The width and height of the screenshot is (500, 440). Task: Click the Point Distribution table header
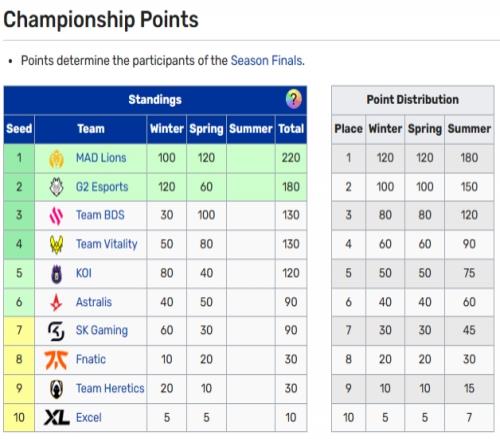click(x=413, y=100)
